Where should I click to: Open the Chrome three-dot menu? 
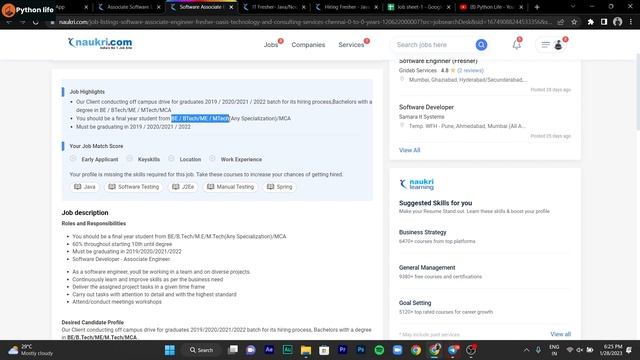click(631, 22)
